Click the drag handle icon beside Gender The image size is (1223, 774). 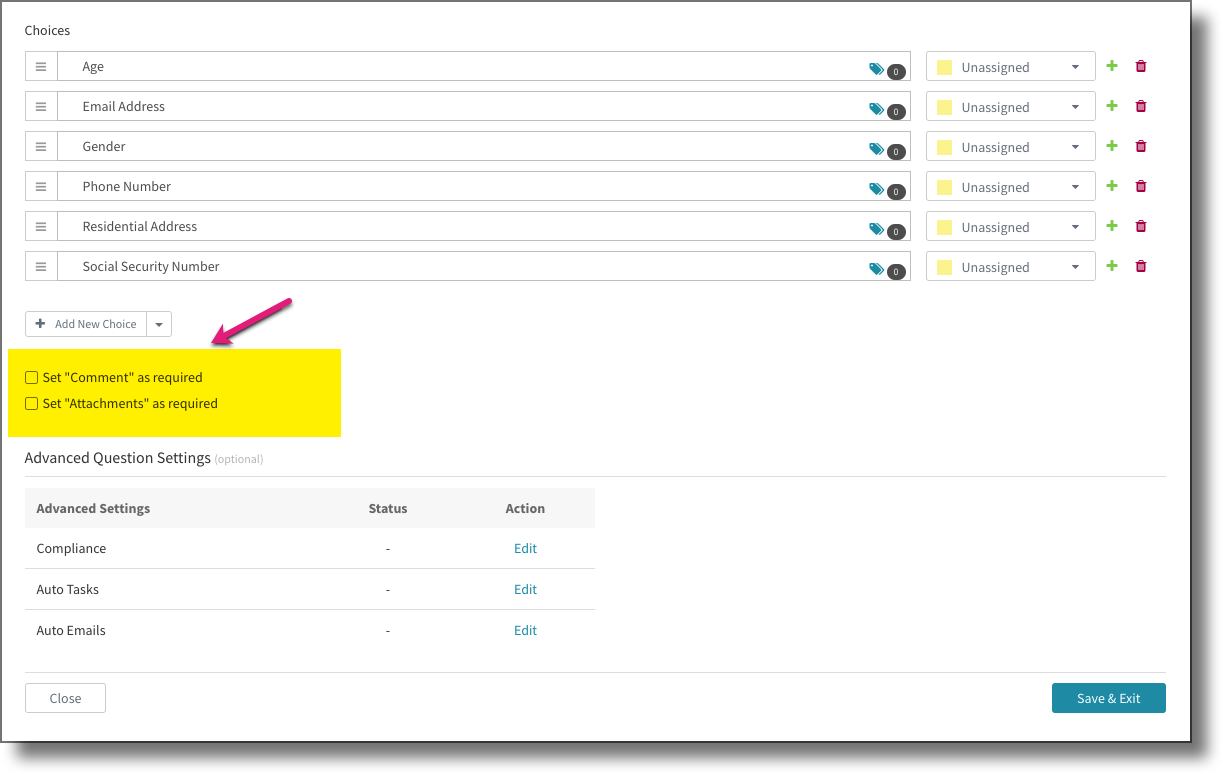click(41, 146)
